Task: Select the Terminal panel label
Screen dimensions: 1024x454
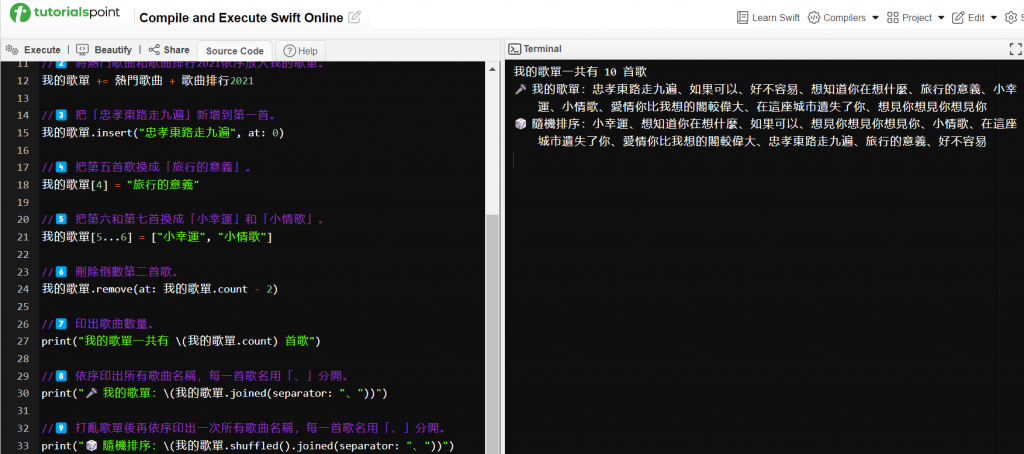Action: click(x=542, y=49)
